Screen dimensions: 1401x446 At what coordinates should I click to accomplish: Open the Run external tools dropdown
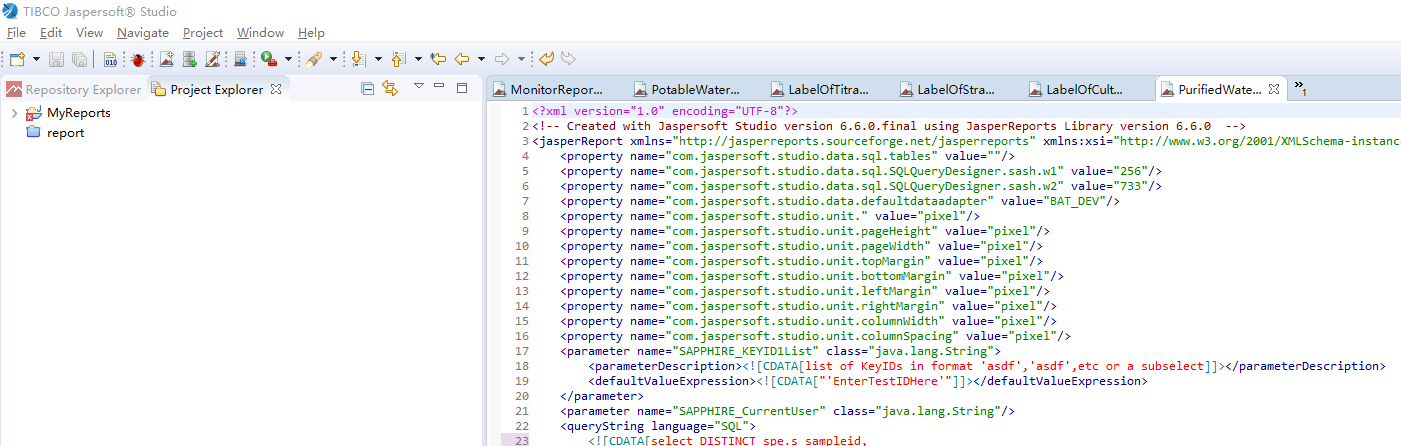pos(288,59)
